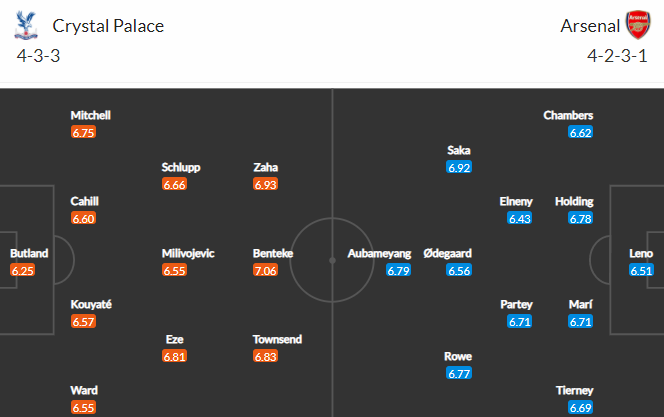The height and width of the screenshot is (417, 664).
Task: Select Chambers' 6.62 rating badge
Action: 581,133
